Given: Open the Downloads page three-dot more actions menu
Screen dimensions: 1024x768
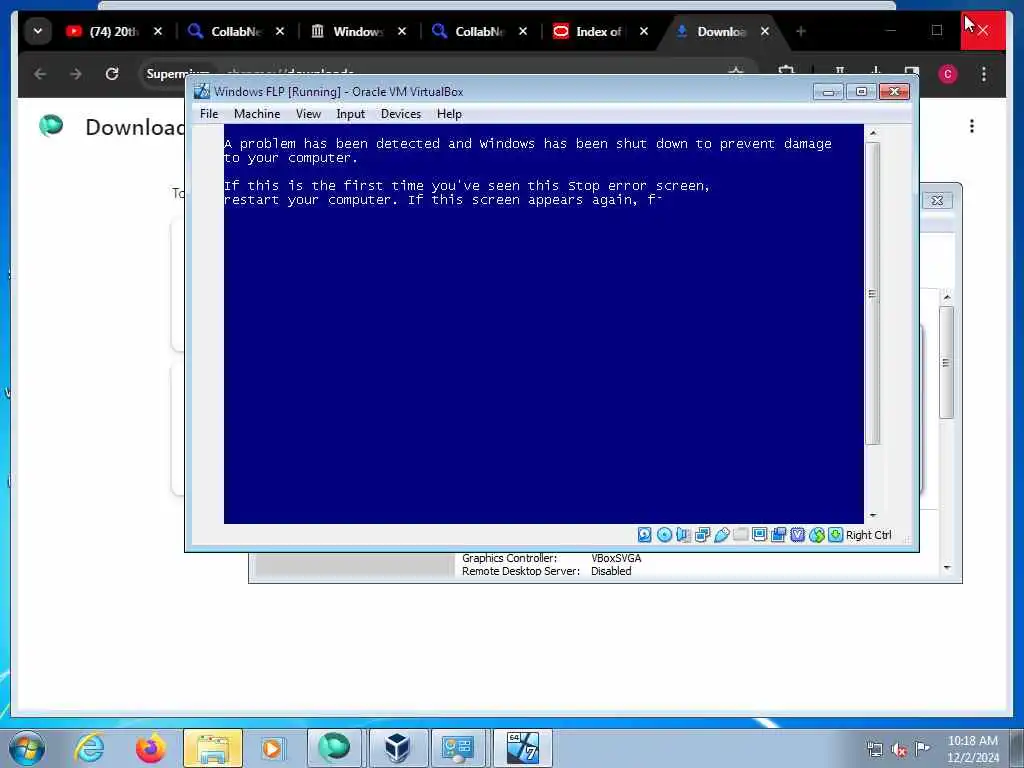Looking at the screenshot, I should pyautogui.click(x=972, y=126).
